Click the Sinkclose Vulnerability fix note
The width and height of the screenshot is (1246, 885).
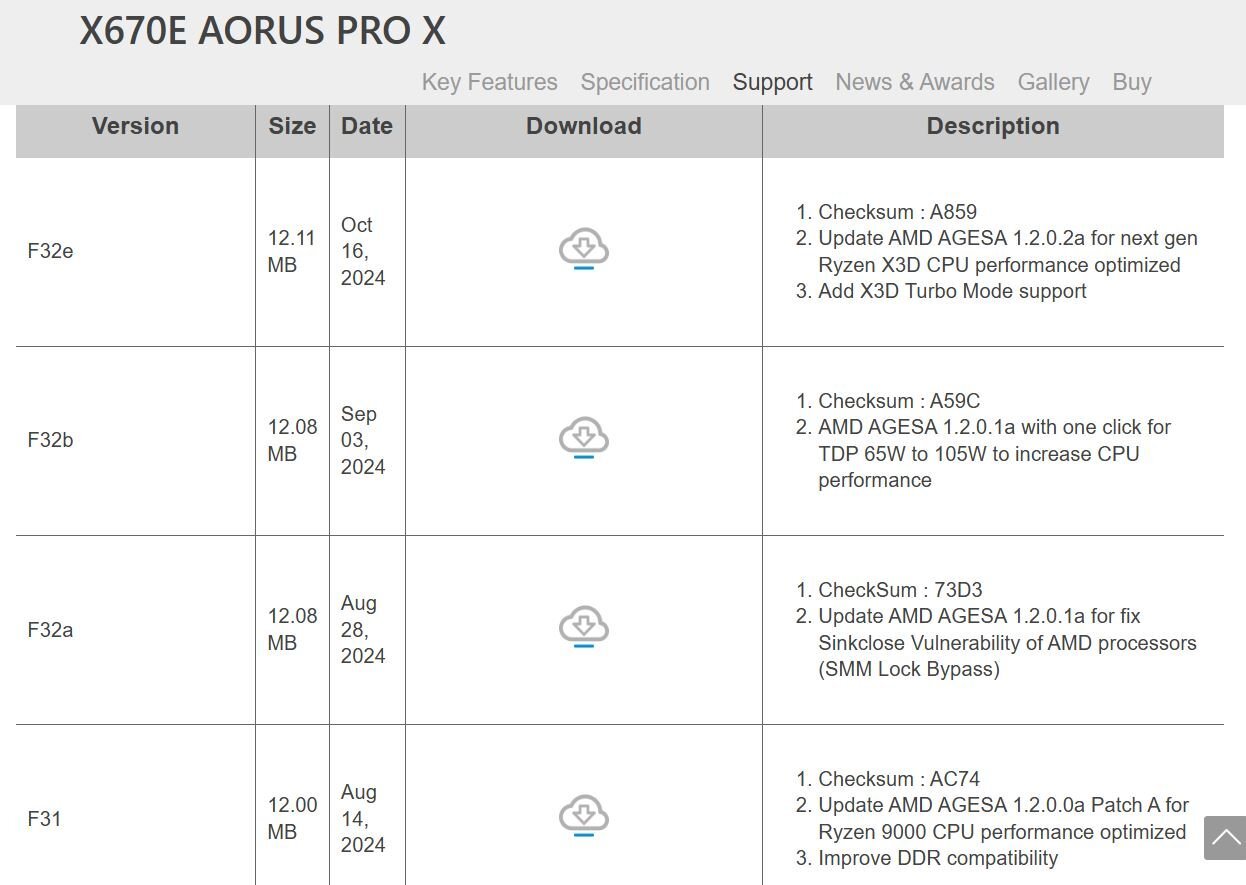[x=1007, y=642]
